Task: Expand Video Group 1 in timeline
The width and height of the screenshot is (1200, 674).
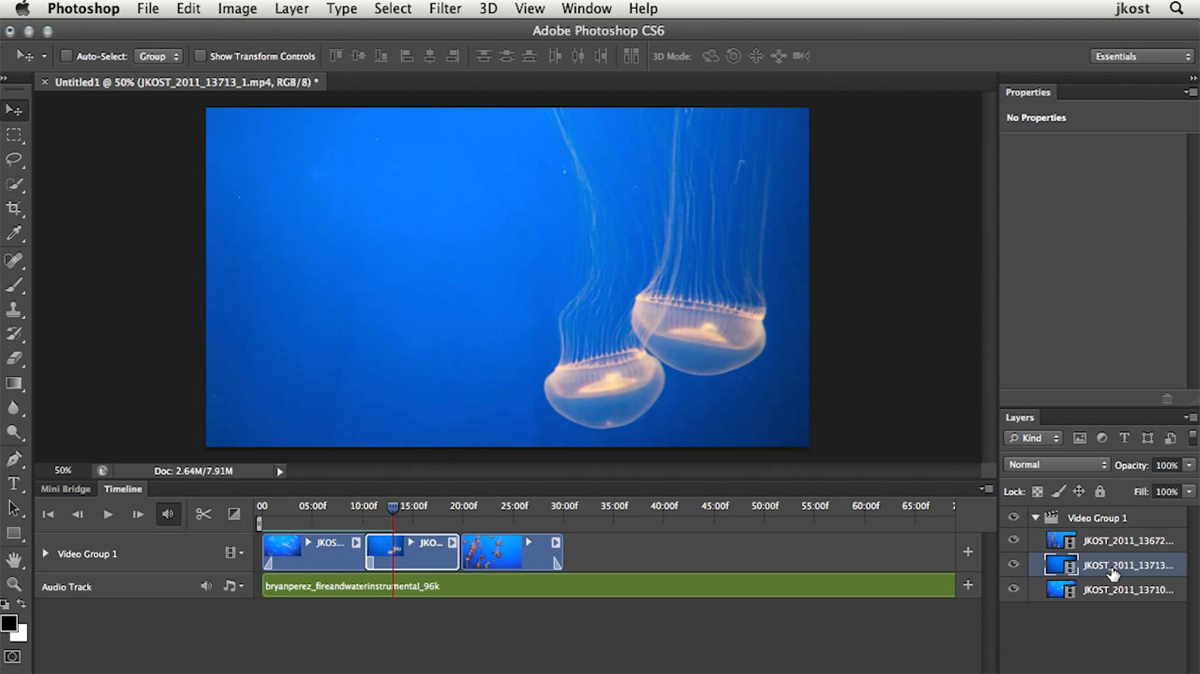Action: coord(45,553)
